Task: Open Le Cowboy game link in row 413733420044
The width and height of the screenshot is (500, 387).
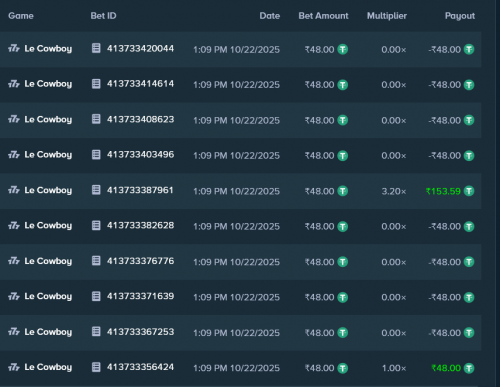Action: (x=48, y=49)
